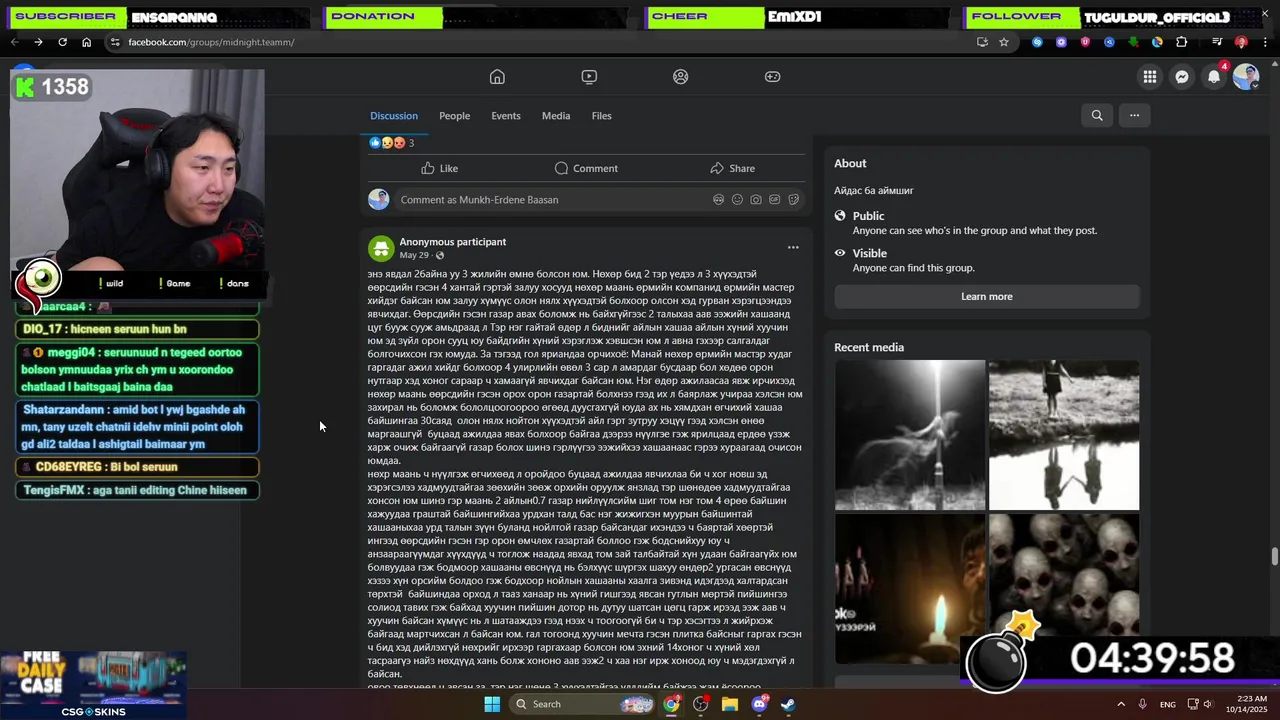Open the skulls media thumbnail
The image size is (1280, 720).
tap(1064, 589)
